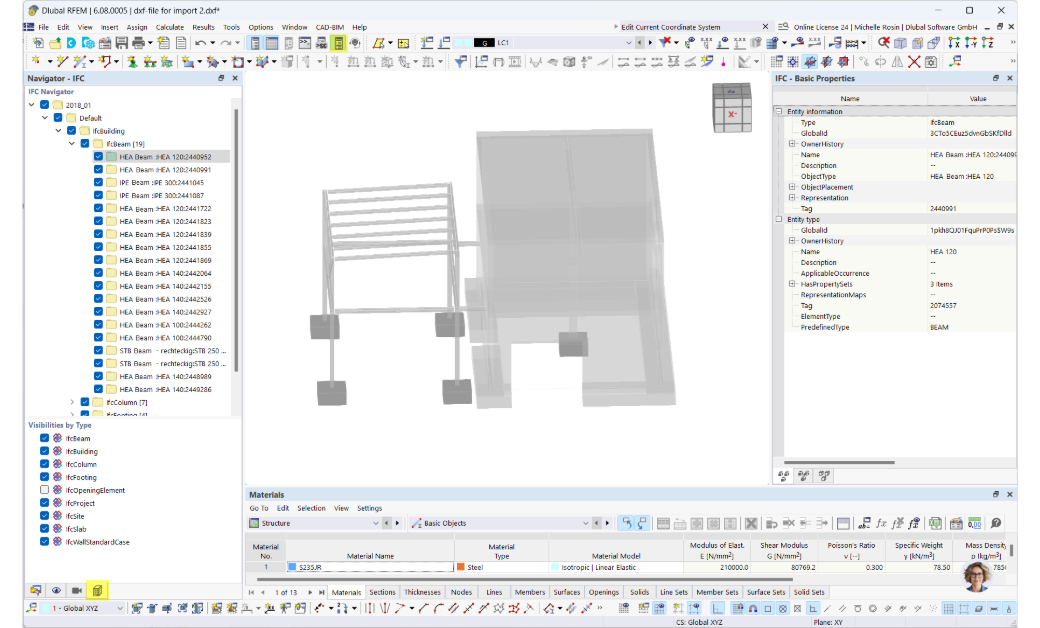Click the X-axis view direction icon
The image size is (1040, 628).
pyautogui.click(x=954, y=43)
